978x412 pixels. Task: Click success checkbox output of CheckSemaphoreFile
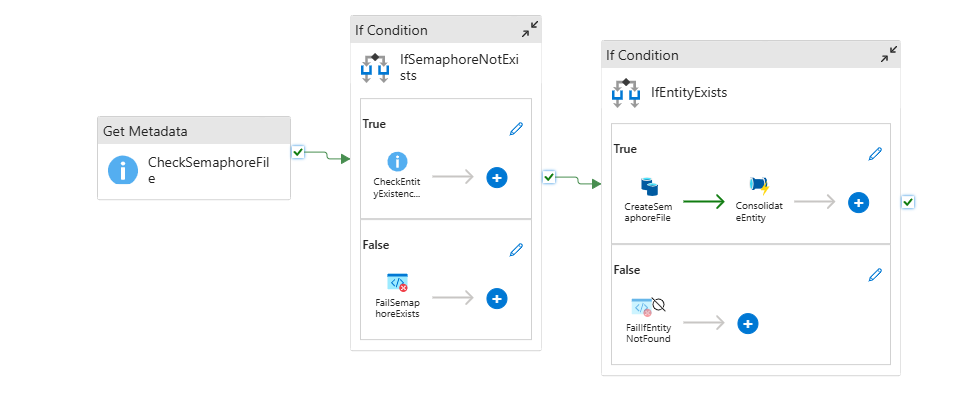(x=298, y=152)
